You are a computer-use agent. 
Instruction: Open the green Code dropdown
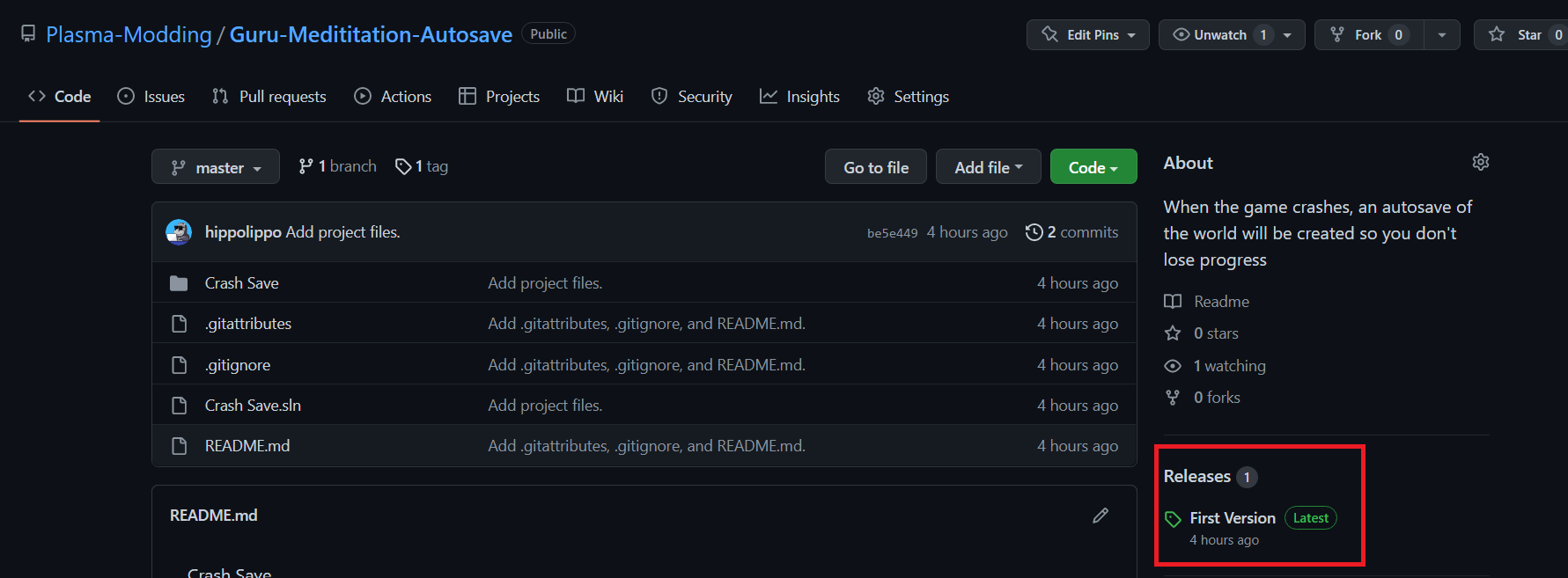pos(1093,167)
